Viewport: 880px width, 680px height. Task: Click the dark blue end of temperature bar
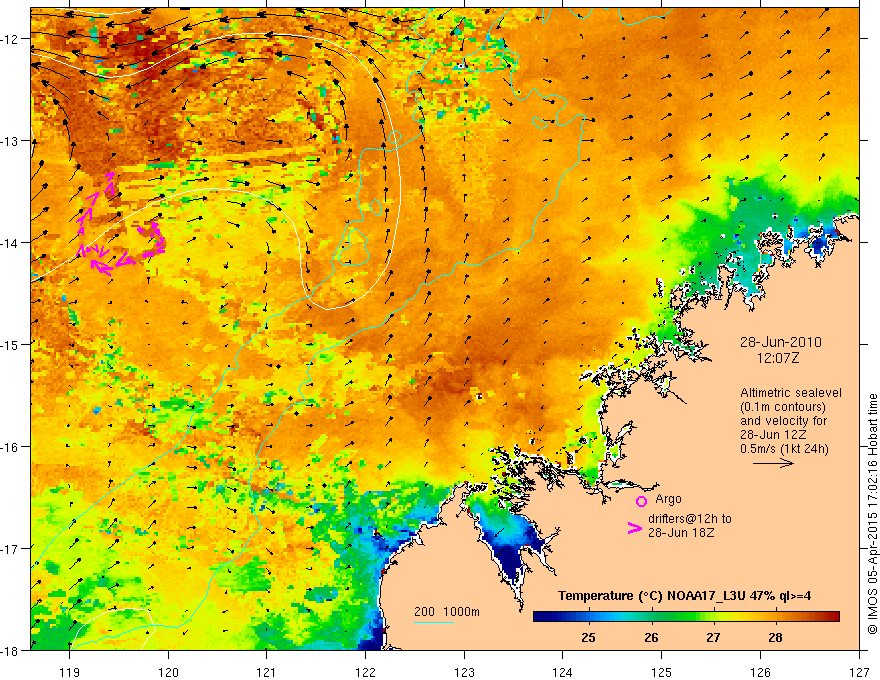(542, 616)
